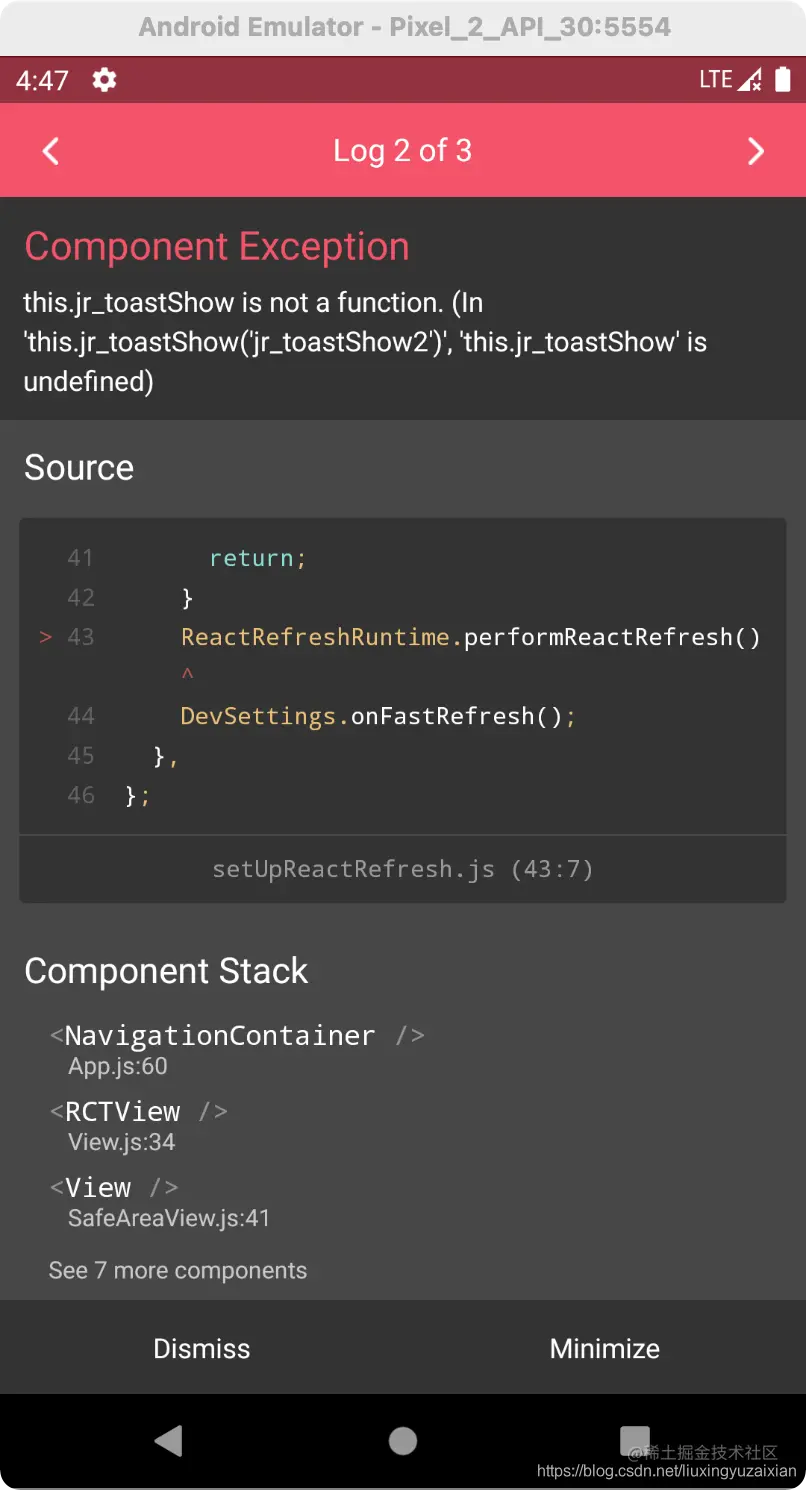Open RCTView stack frame entry
Viewport: 806px width, 1490px height.
[x=139, y=1125]
